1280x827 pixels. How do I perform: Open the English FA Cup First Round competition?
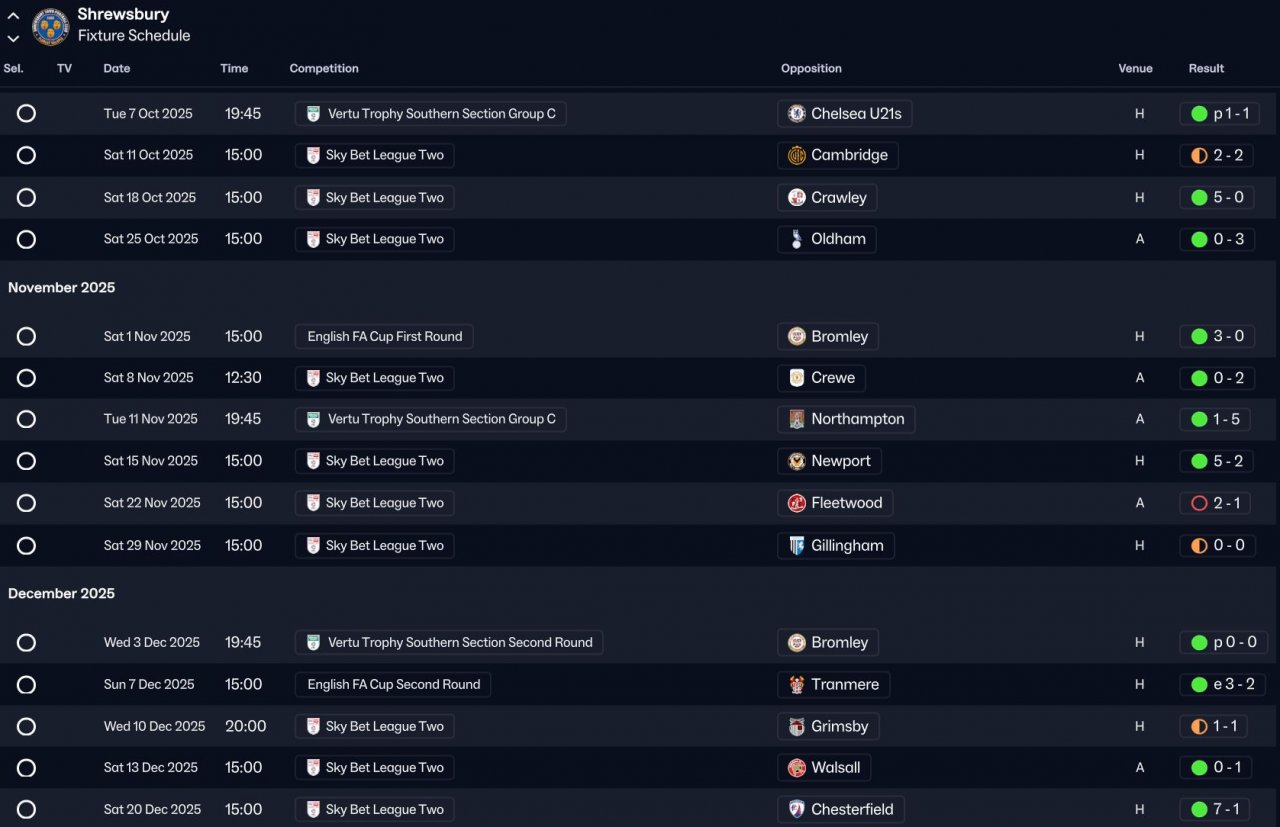pos(384,337)
